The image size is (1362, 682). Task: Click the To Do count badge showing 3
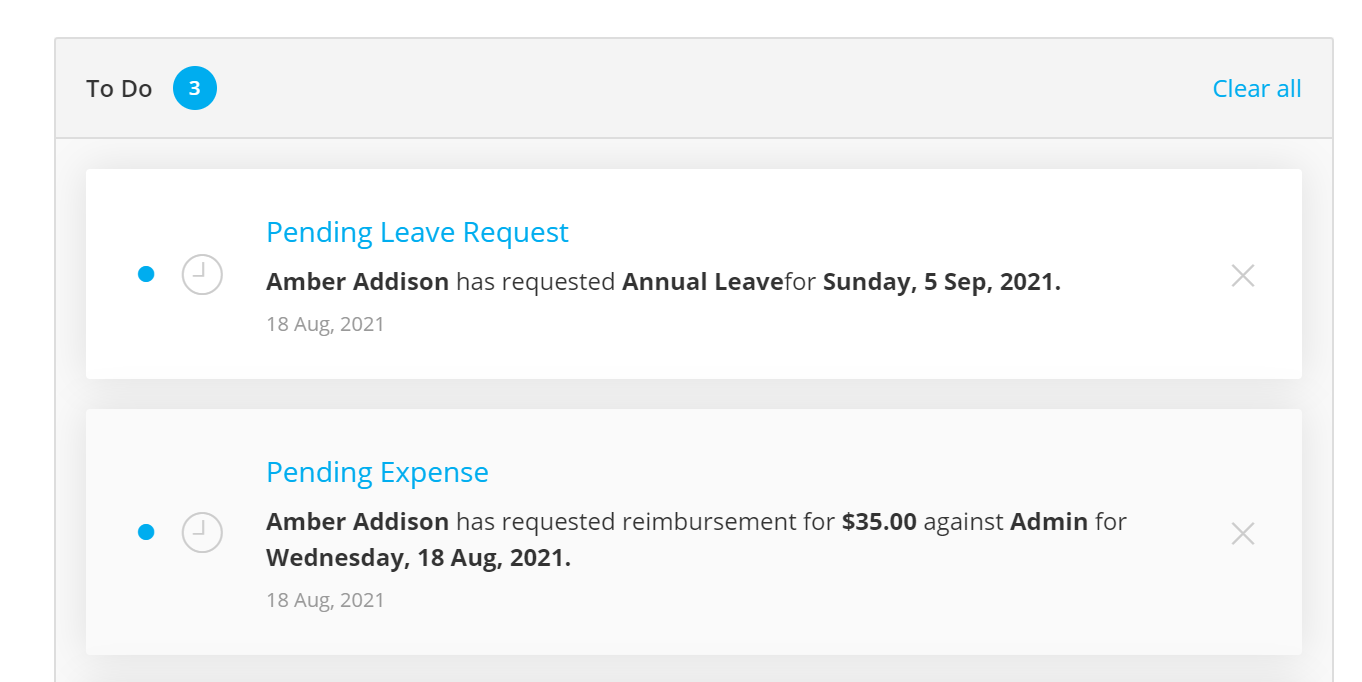tap(195, 88)
